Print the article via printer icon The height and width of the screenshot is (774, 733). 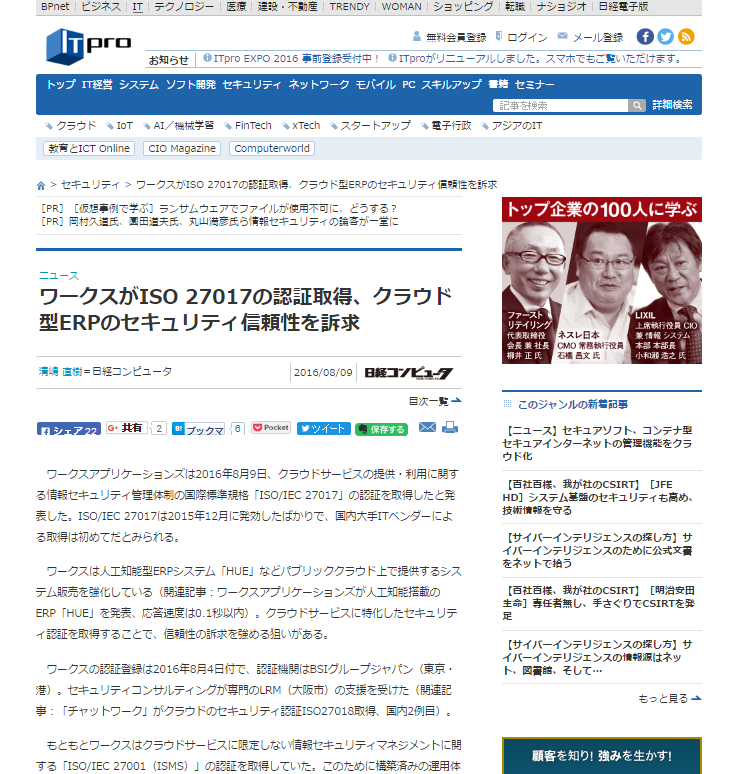click(450, 427)
